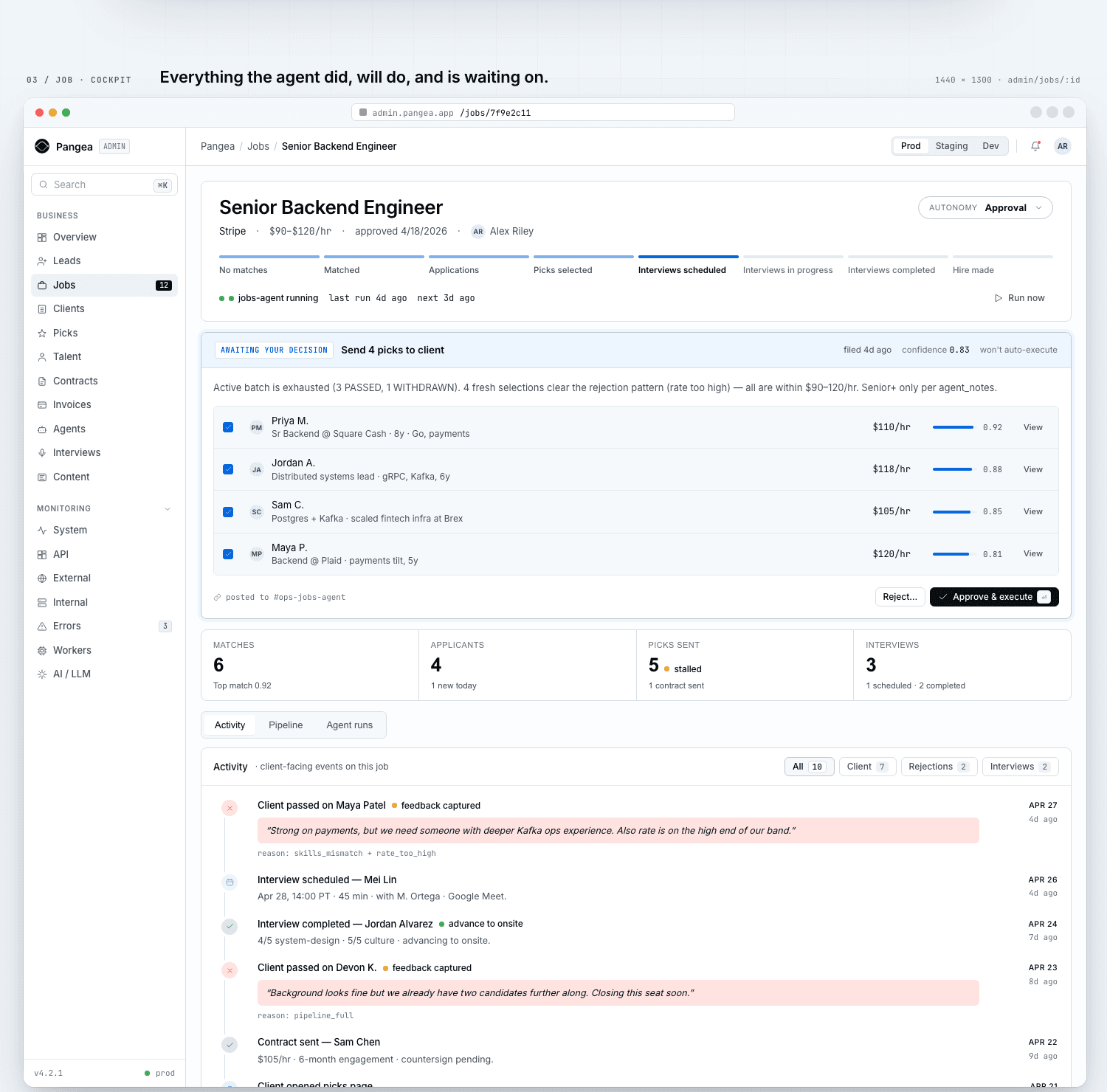1107x1092 pixels.
Task: View Jordan A. profile
Action: [1033, 469]
